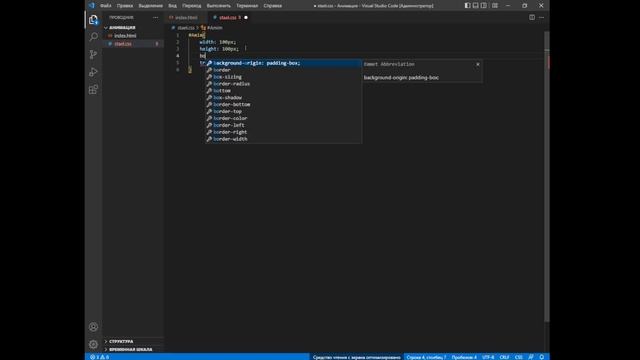Open the notifications bell in status bar
This screenshot has width=640, height=360.
click(542, 357)
